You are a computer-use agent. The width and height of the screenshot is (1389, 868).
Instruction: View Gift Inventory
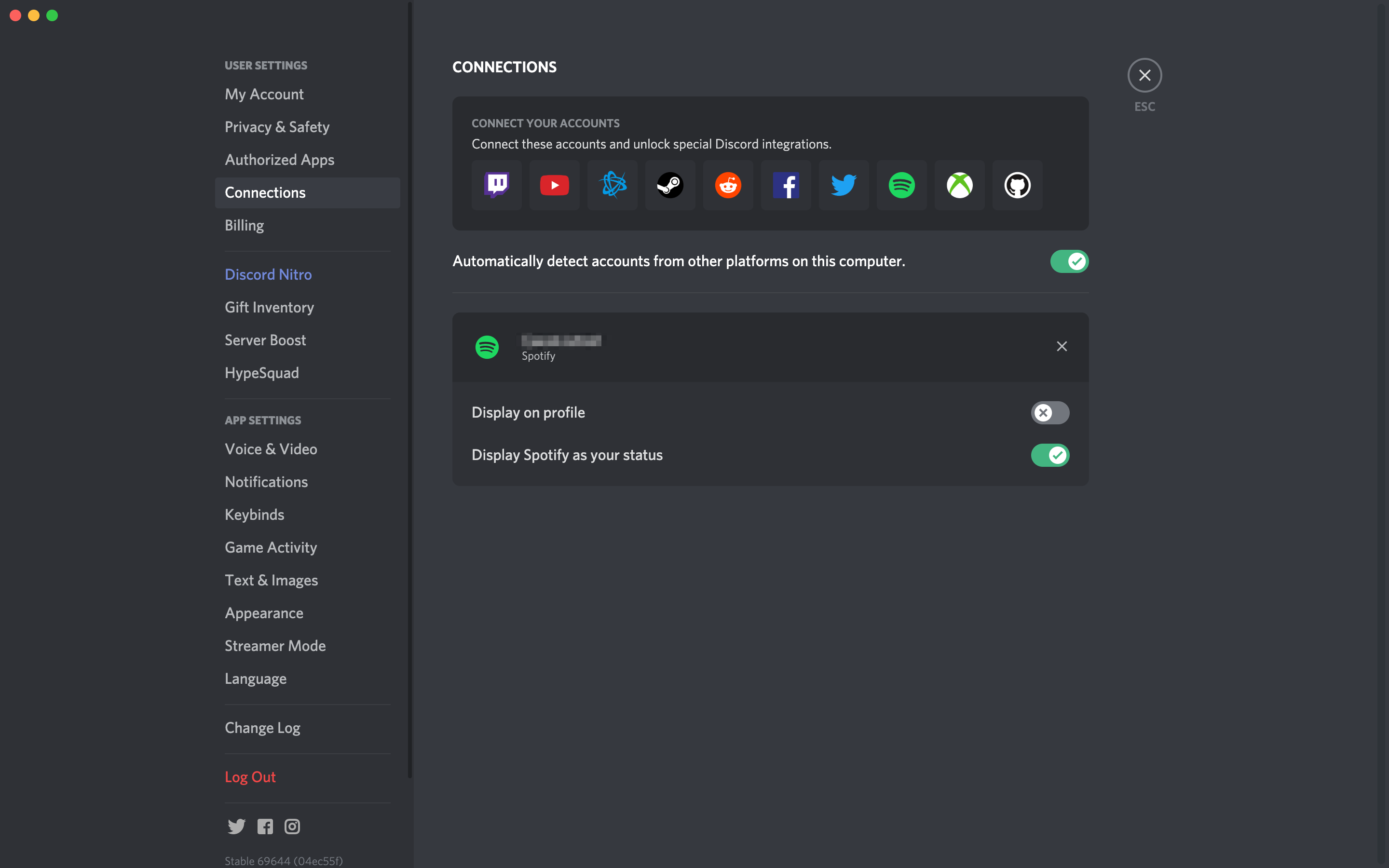[x=307, y=307]
